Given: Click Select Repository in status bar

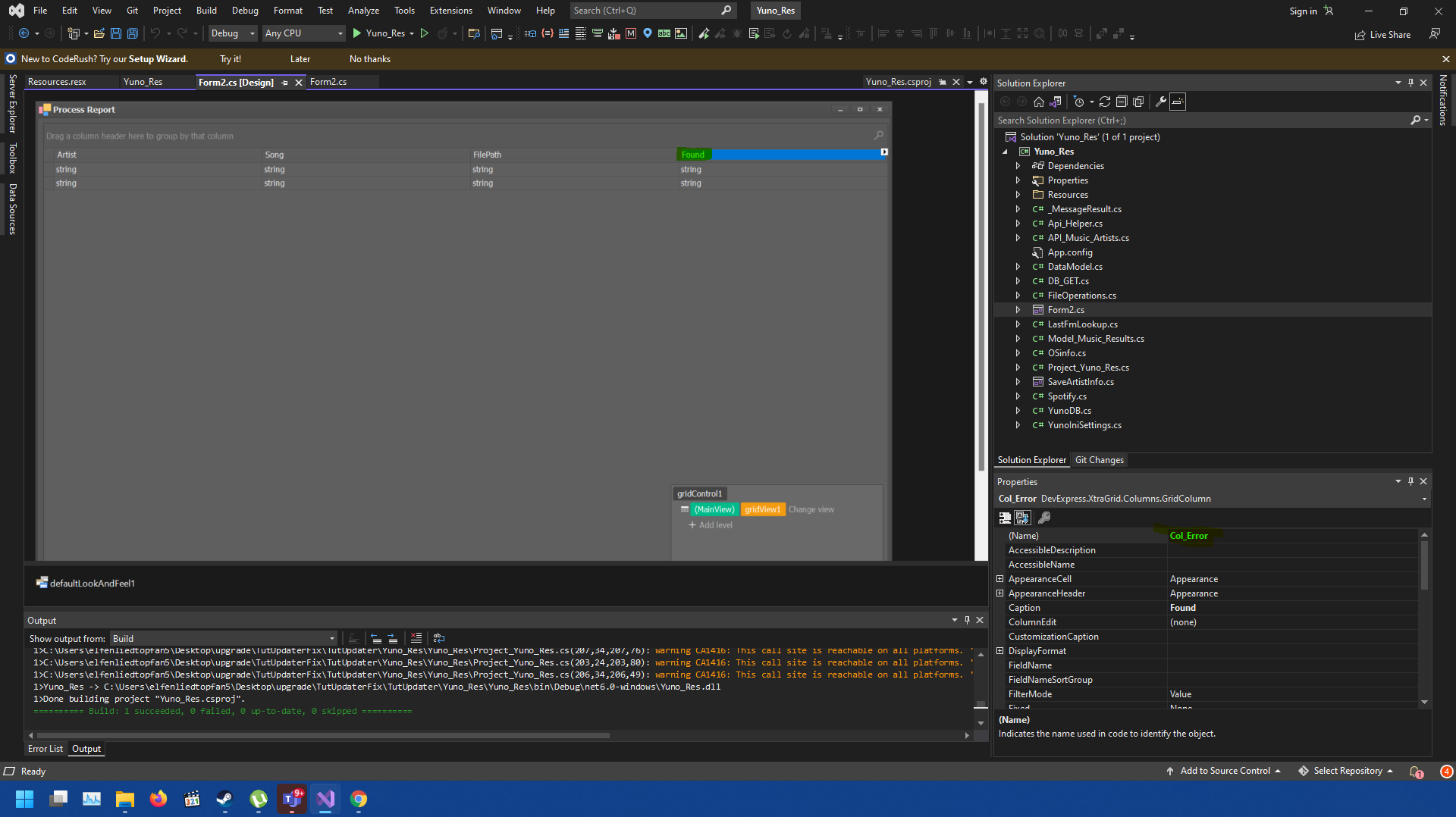Looking at the screenshot, I should click(x=1346, y=771).
